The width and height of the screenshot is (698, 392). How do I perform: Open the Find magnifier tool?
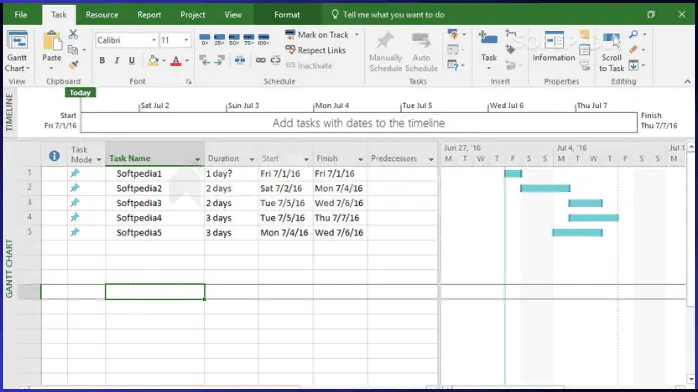tap(633, 34)
